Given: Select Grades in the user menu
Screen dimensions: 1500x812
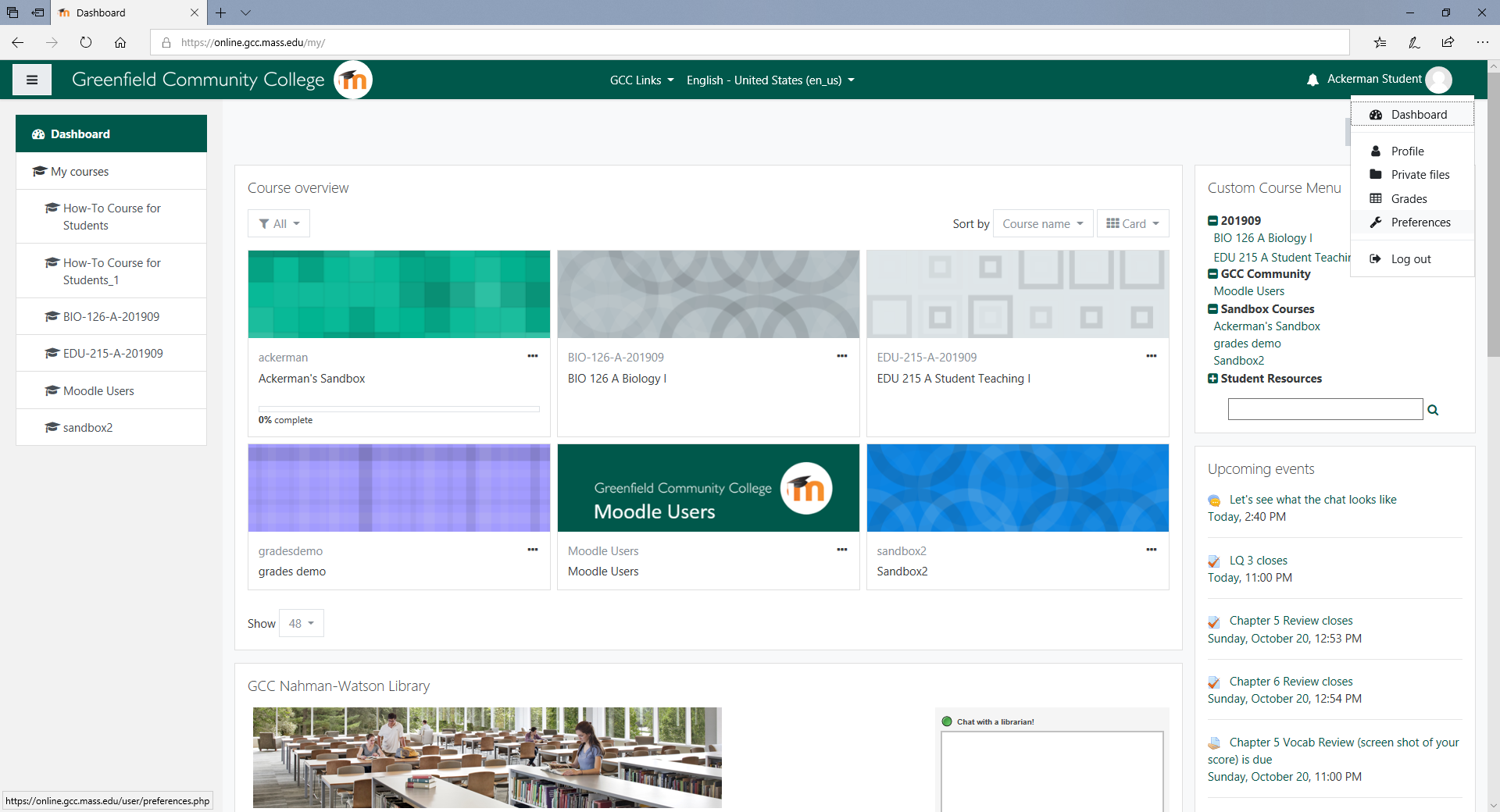Looking at the screenshot, I should (1412, 199).
